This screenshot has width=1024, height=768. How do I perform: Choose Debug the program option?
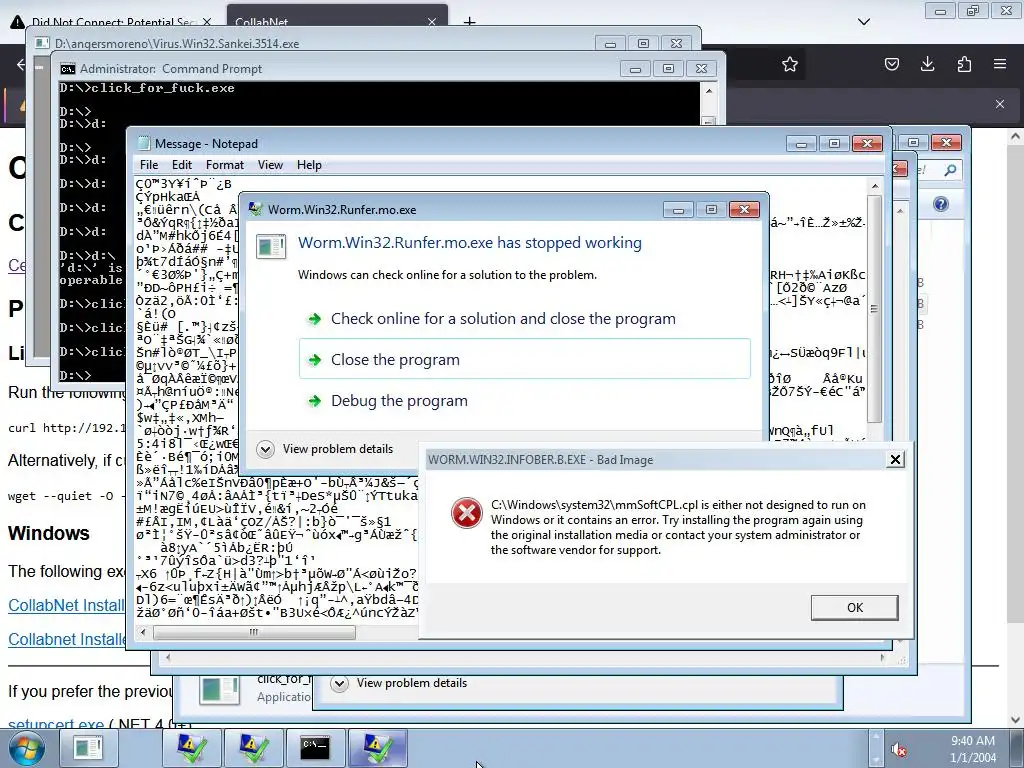[x=399, y=400]
